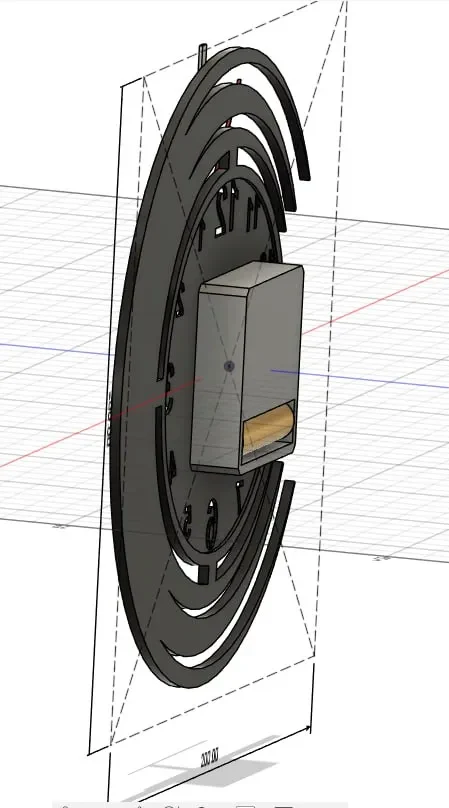This screenshot has height=808, width=449.
Task: Select the numeral 6 on the clock face
Action: click(x=211, y=524)
